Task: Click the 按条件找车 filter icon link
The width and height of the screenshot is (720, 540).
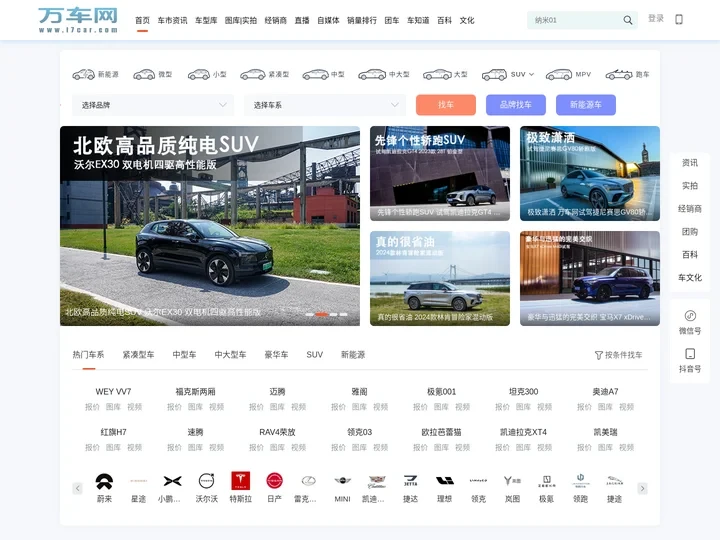Action: coord(618,355)
